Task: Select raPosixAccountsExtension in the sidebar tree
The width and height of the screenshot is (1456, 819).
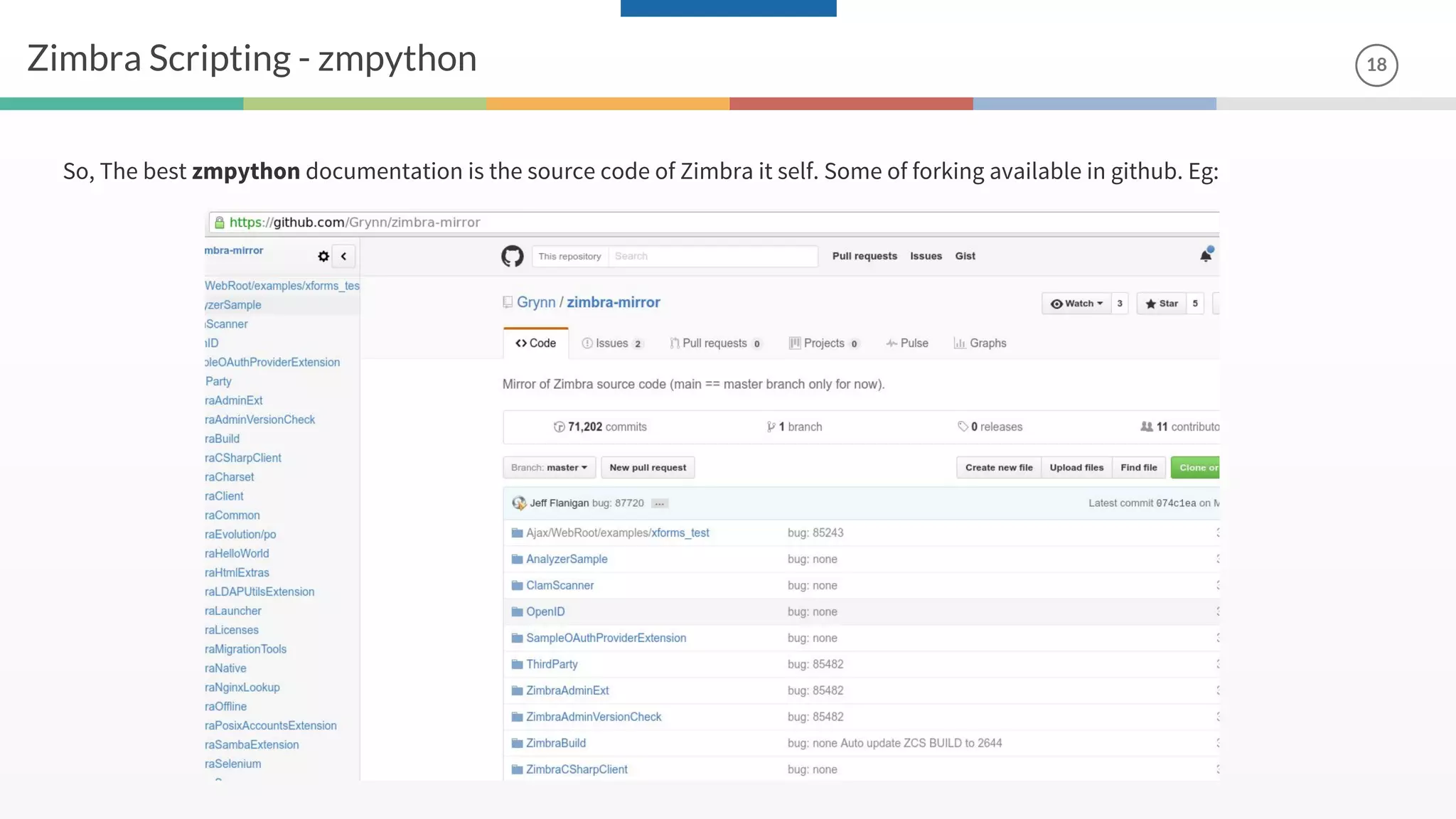Action: (x=271, y=726)
